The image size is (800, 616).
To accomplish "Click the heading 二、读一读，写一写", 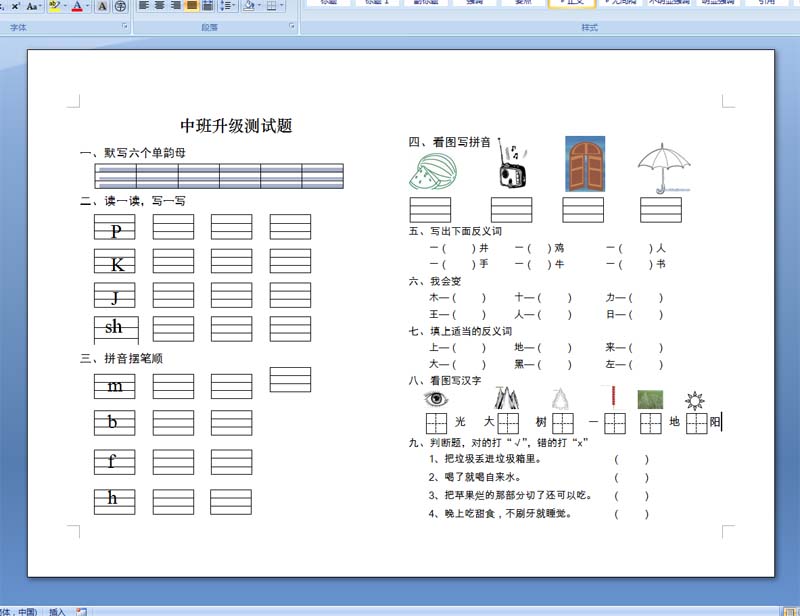I will click(133, 201).
